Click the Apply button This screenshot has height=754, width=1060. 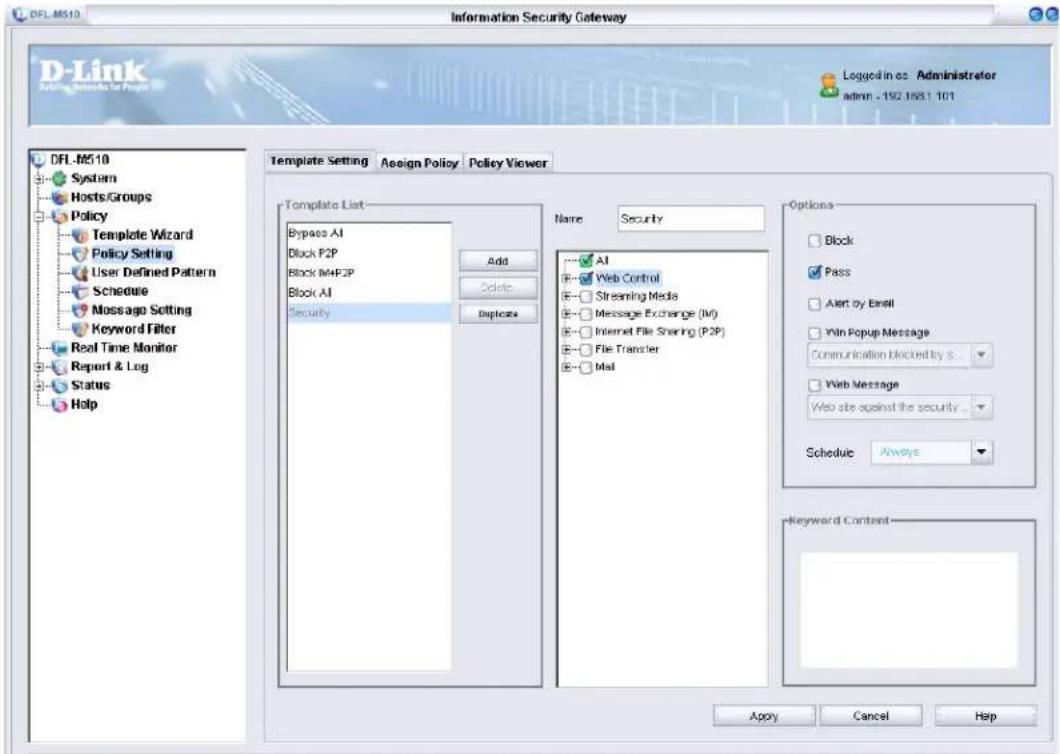[x=764, y=716]
